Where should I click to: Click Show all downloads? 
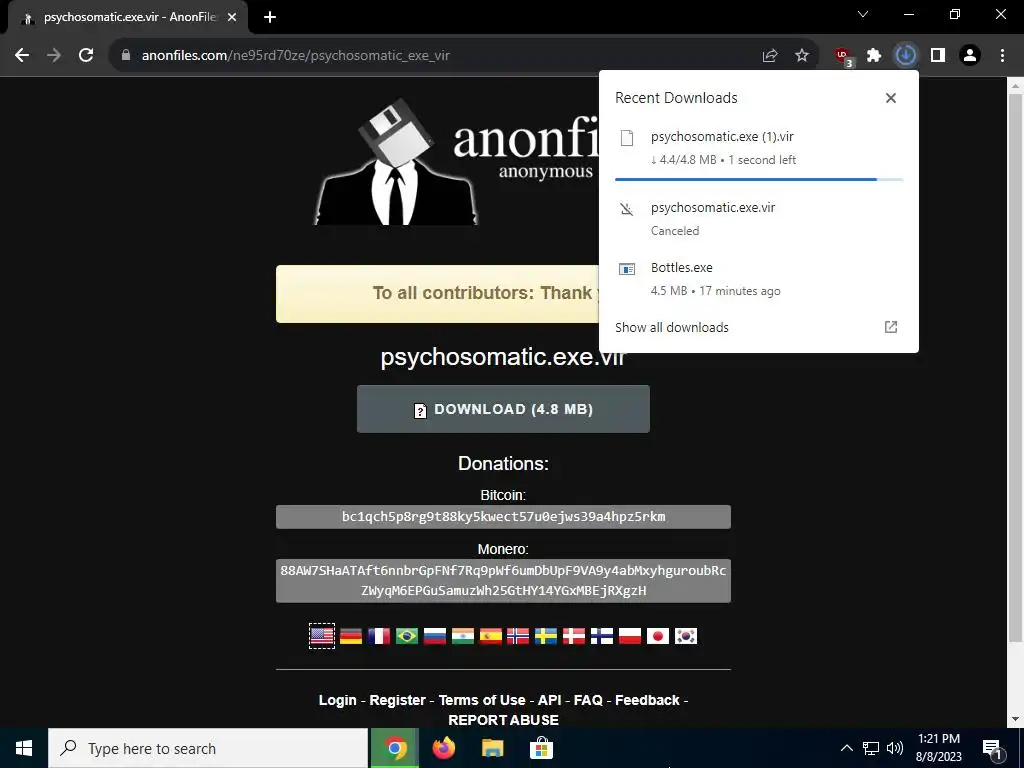click(672, 327)
